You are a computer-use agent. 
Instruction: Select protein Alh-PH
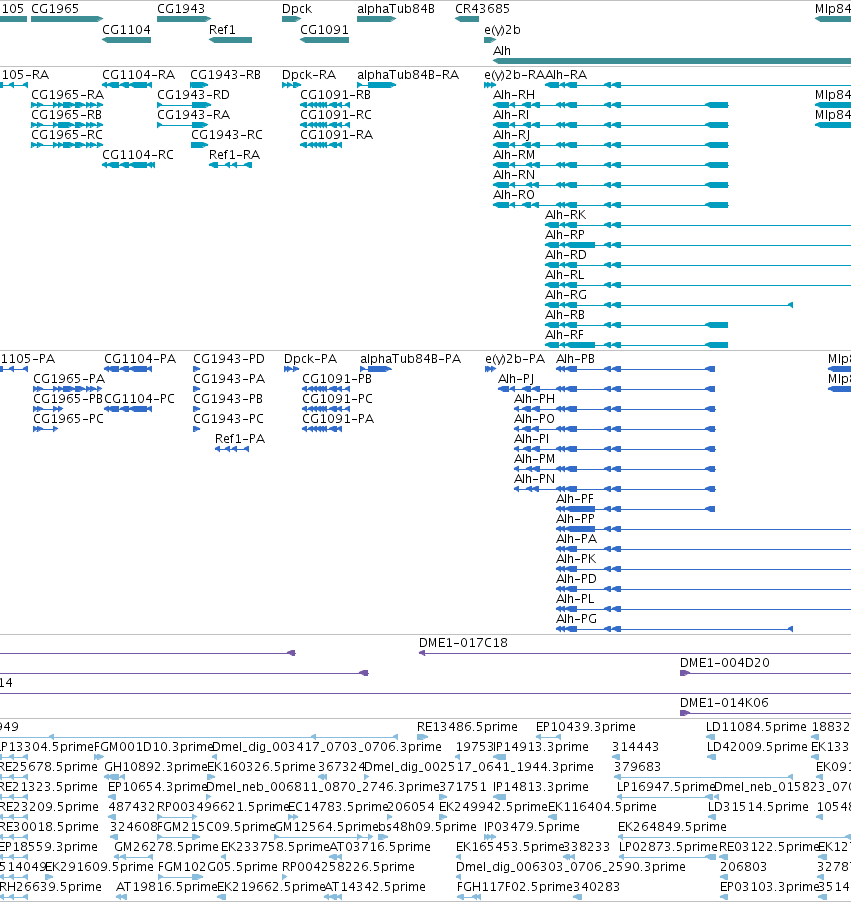(615, 410)
